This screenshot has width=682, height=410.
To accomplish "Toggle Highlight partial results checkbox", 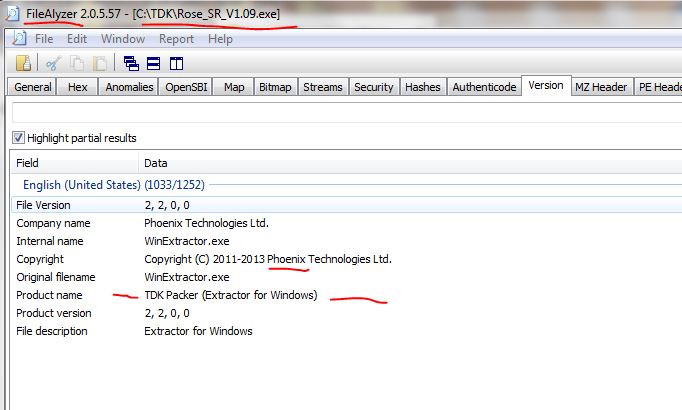I will click(18, 138).
